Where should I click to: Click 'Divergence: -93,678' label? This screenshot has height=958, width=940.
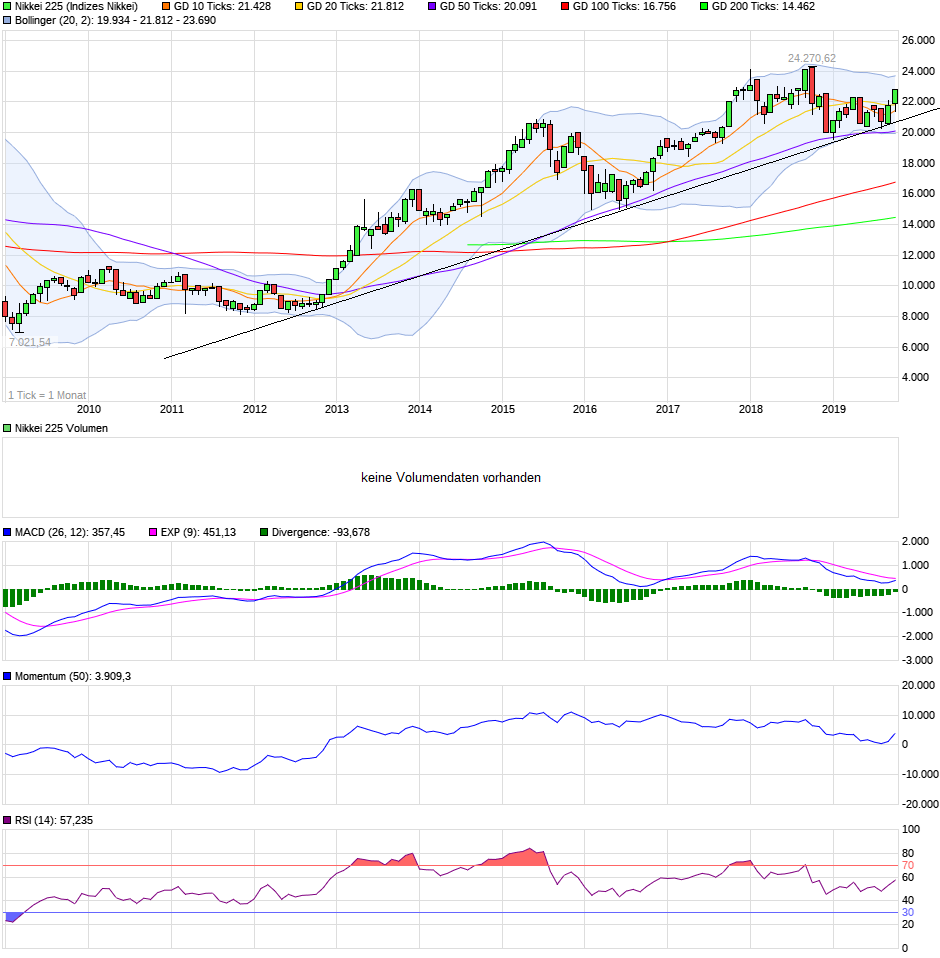point(321,532)
